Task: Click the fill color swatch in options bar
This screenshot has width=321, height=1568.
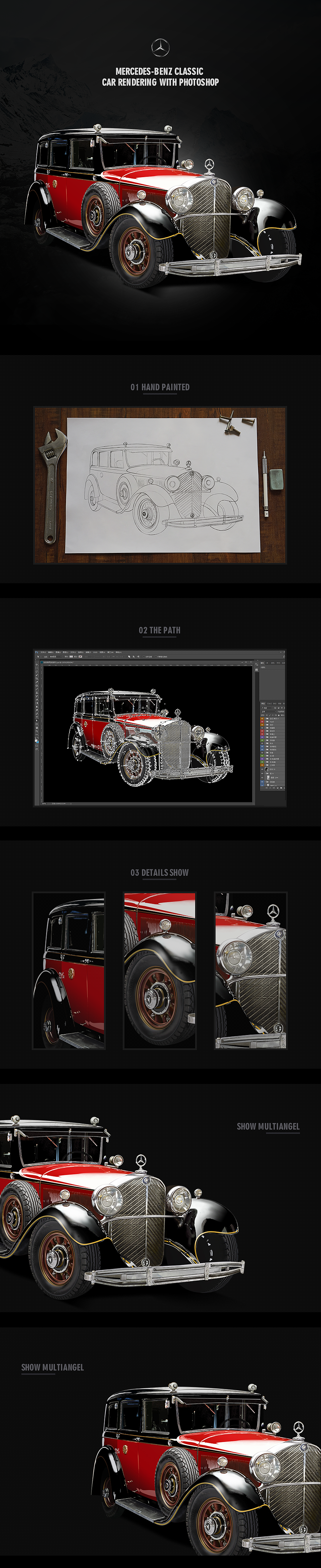Action: [71, 657]
